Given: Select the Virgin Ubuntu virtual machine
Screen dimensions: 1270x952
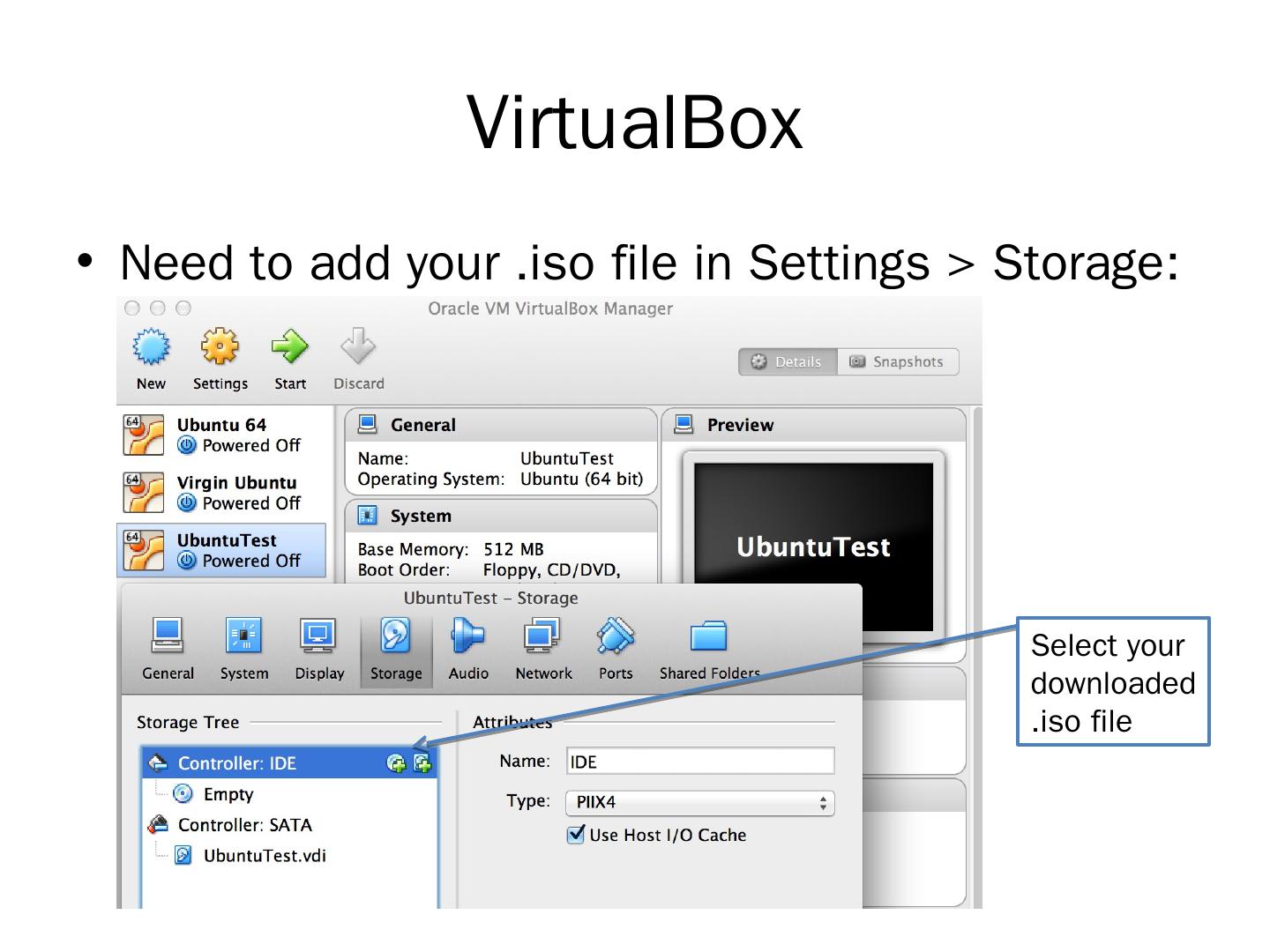Looking at the screenshot, I should [x=221, y=493].
